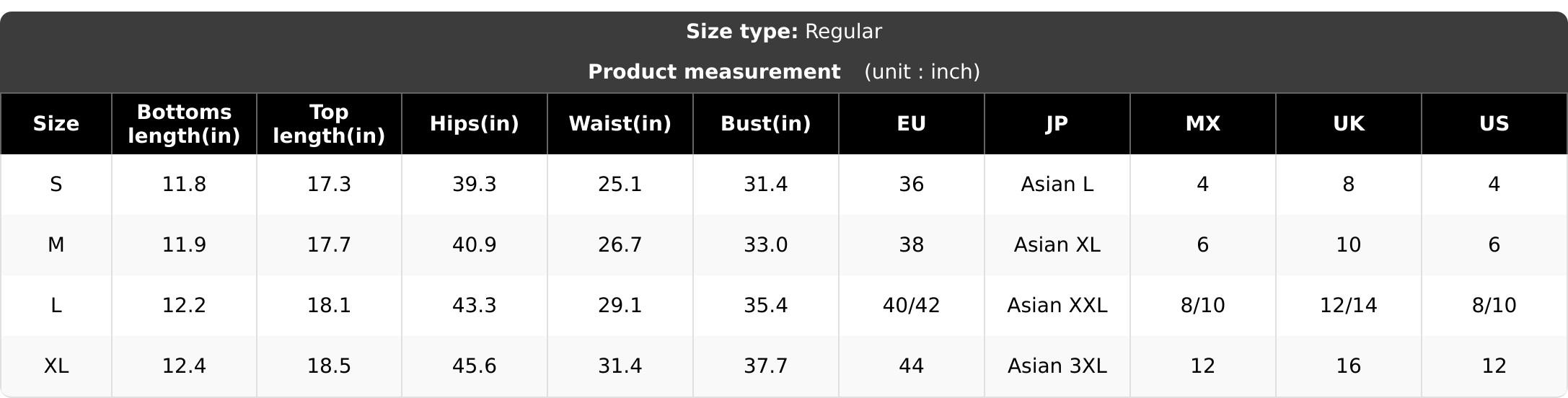The image size is (1568, 398).
Task: Click the US column header
Action: (x=1494, y=124)
